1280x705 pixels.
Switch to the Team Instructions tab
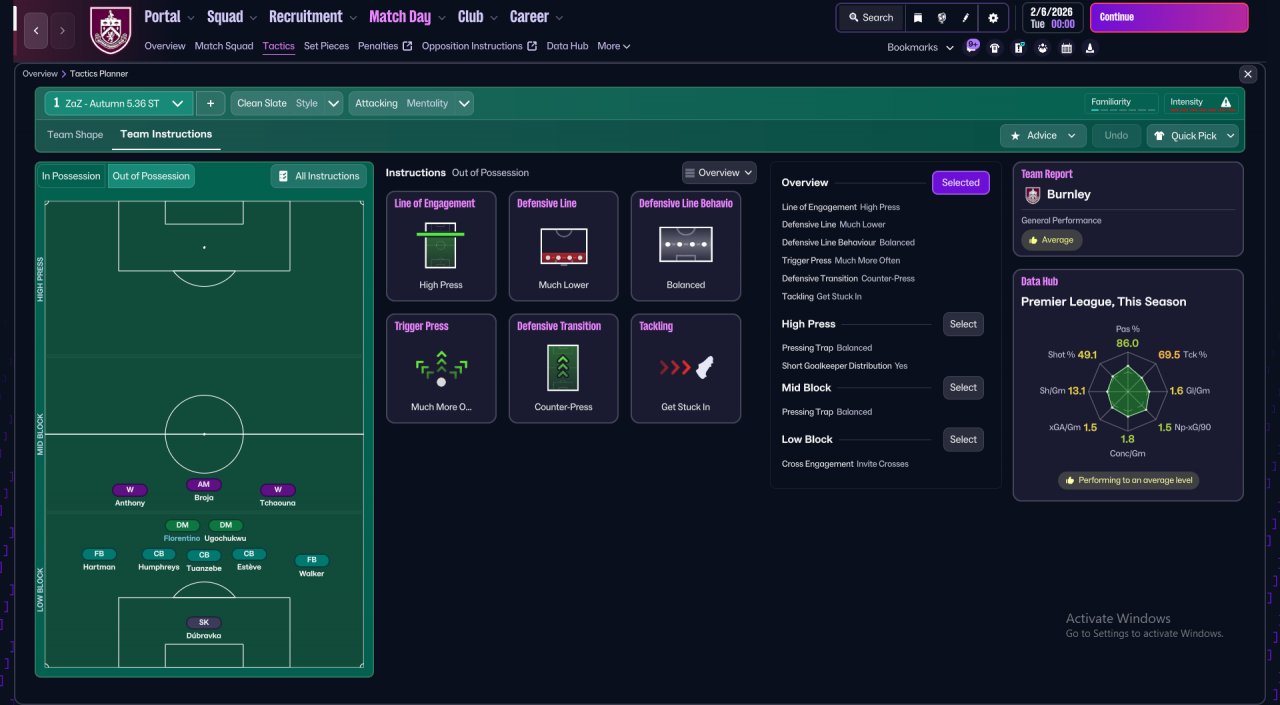tap(166, 134)
